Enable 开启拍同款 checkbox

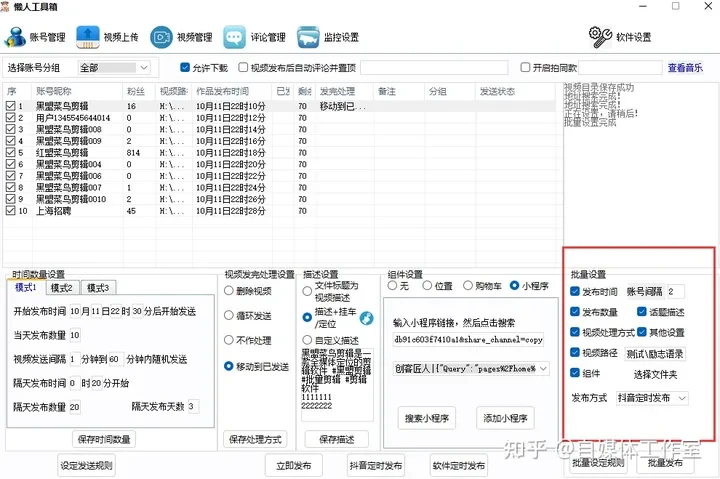pos(525,68)
